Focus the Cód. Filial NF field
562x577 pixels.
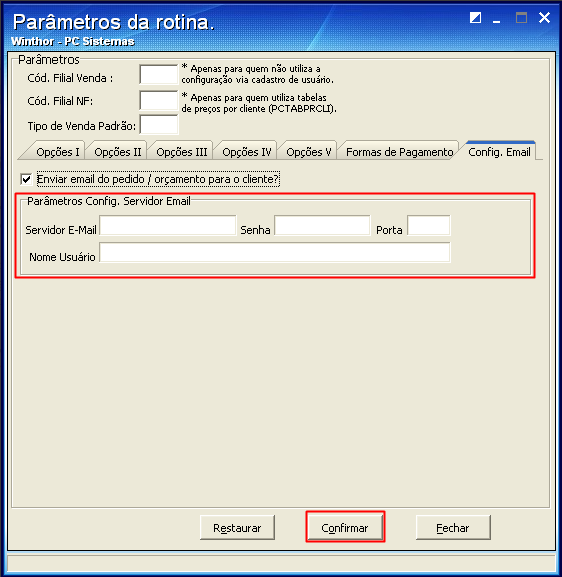click(159, 100)
